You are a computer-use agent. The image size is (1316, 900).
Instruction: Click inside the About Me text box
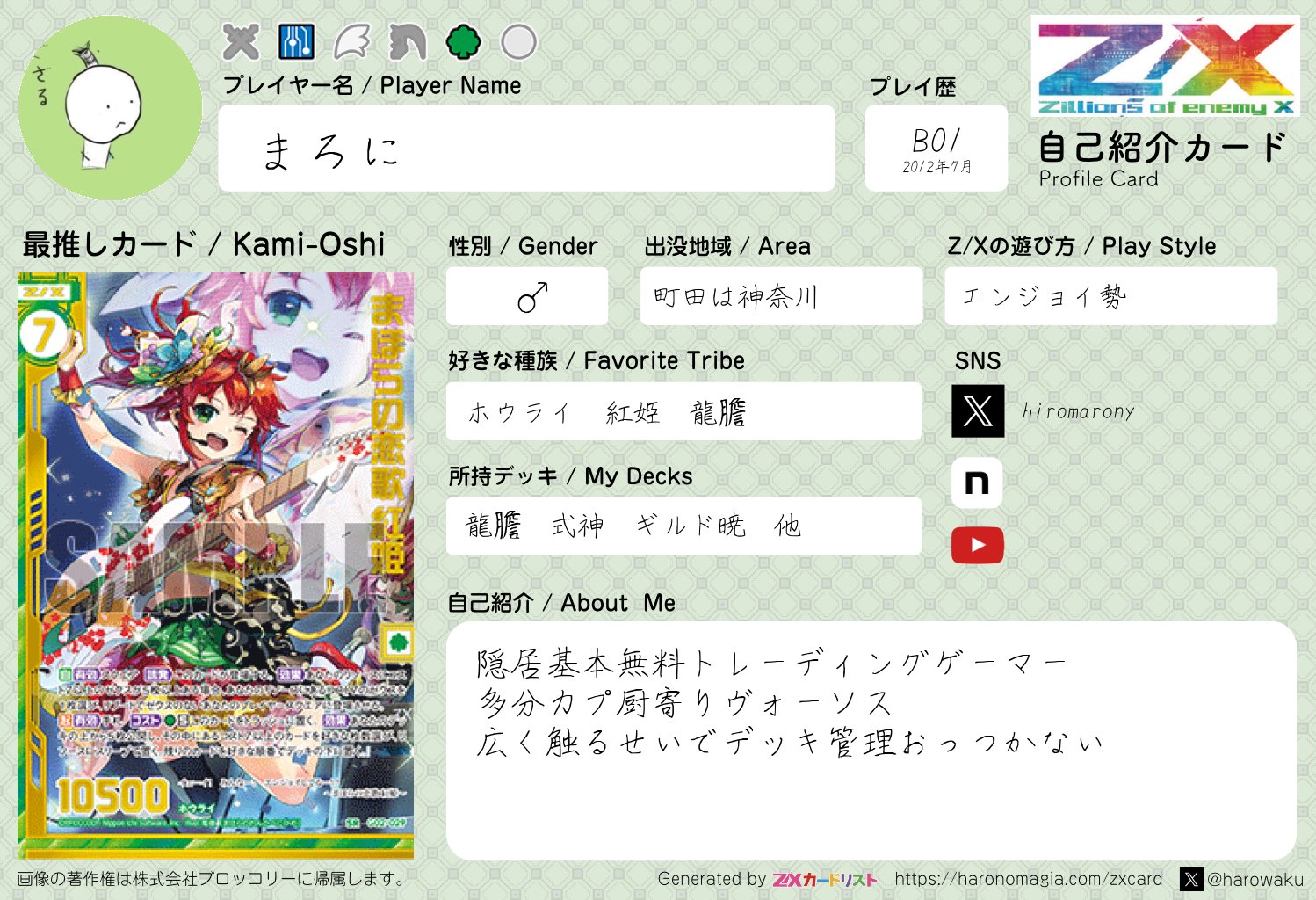point(871,741)
